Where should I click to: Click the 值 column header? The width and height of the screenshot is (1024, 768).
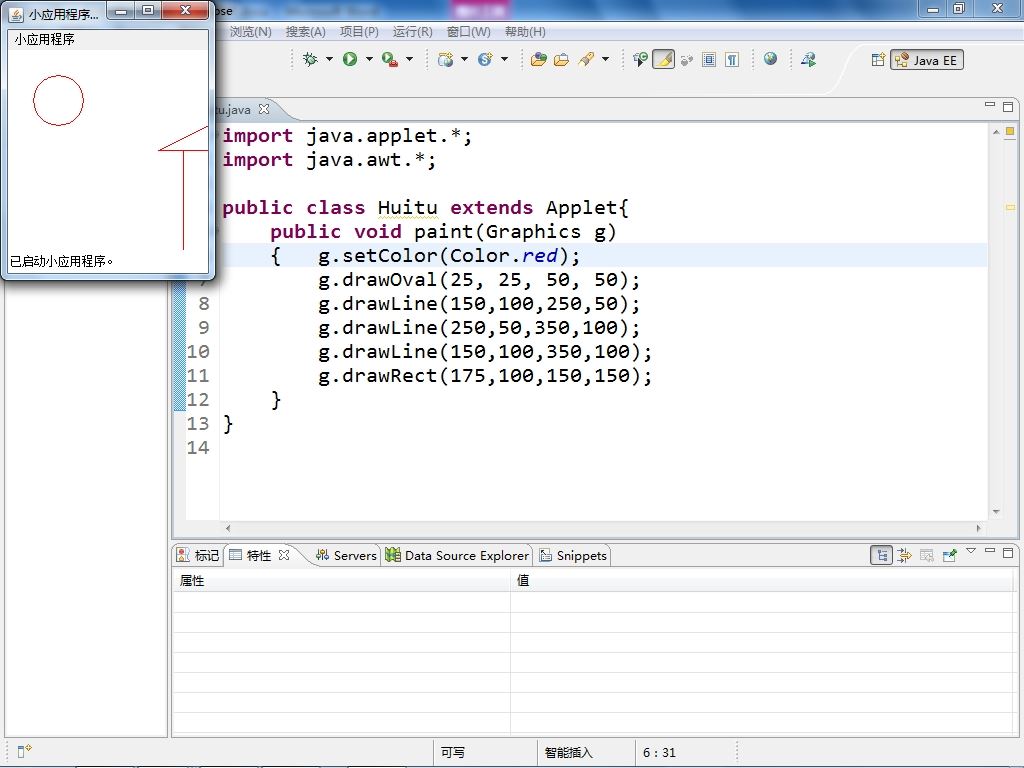tap(761, 581)
